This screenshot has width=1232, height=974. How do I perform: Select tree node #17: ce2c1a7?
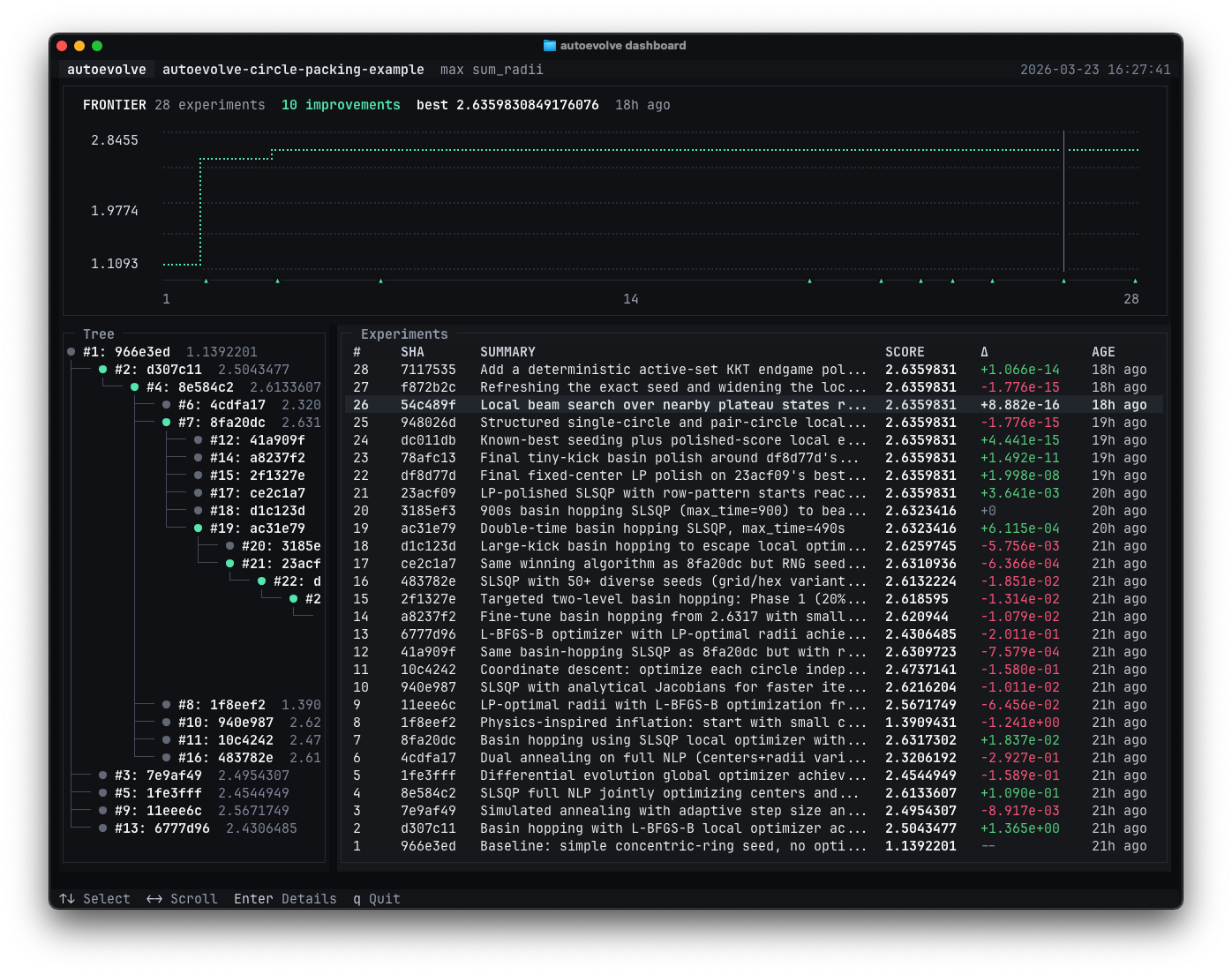(250, 493)
